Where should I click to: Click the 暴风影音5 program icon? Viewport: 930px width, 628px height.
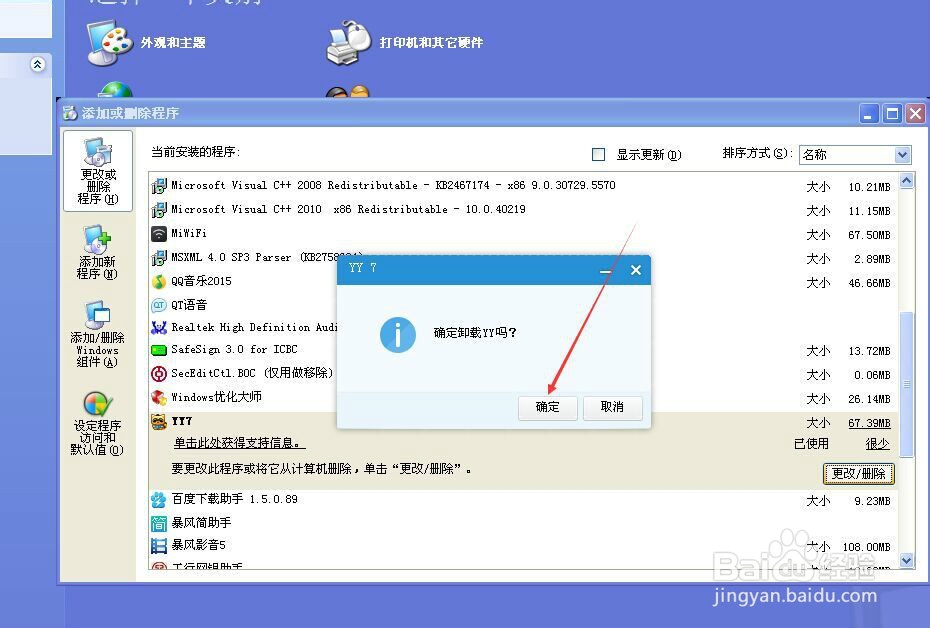click(x=158, y=545)
